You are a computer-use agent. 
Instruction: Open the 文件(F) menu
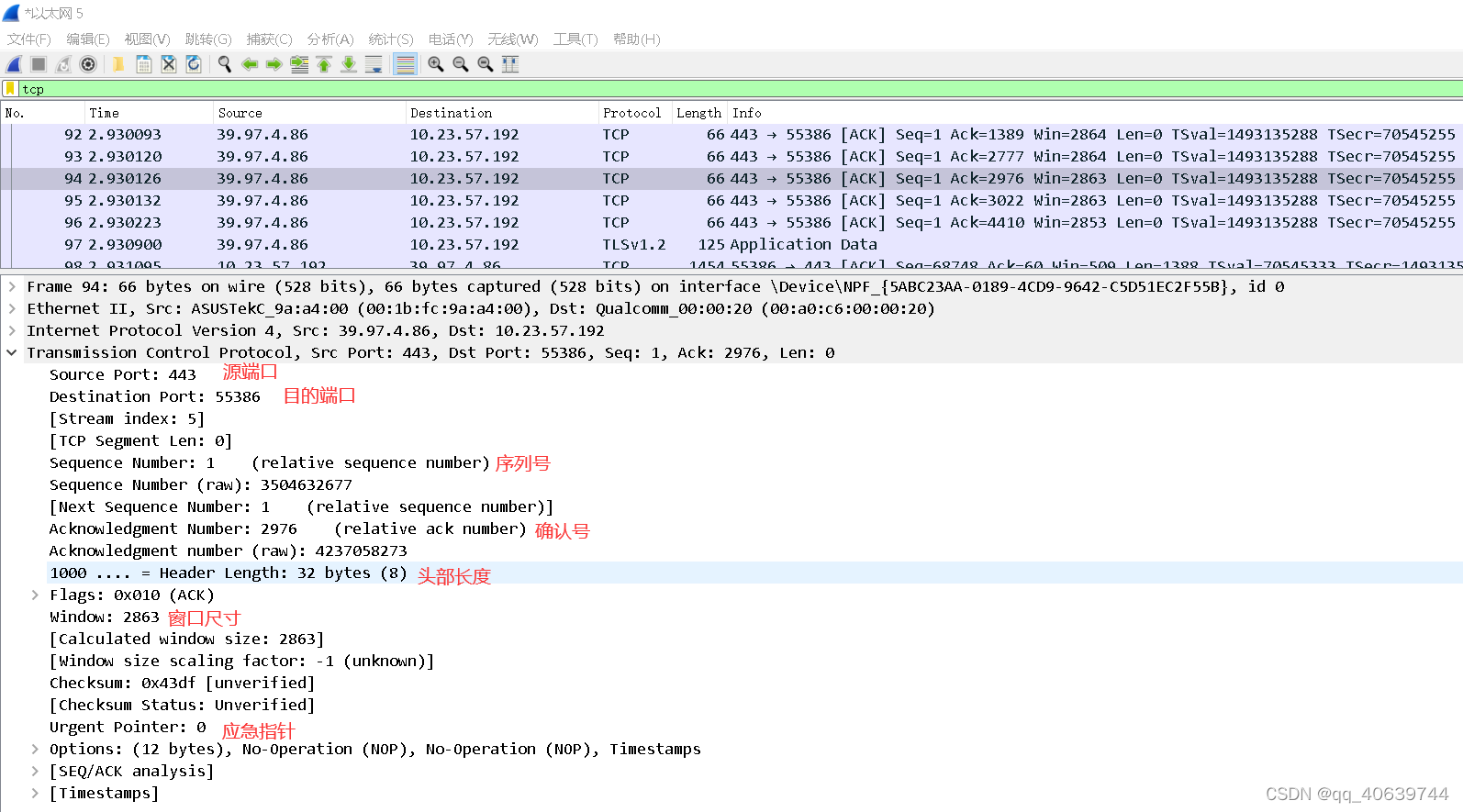click(x=29, y=39)
